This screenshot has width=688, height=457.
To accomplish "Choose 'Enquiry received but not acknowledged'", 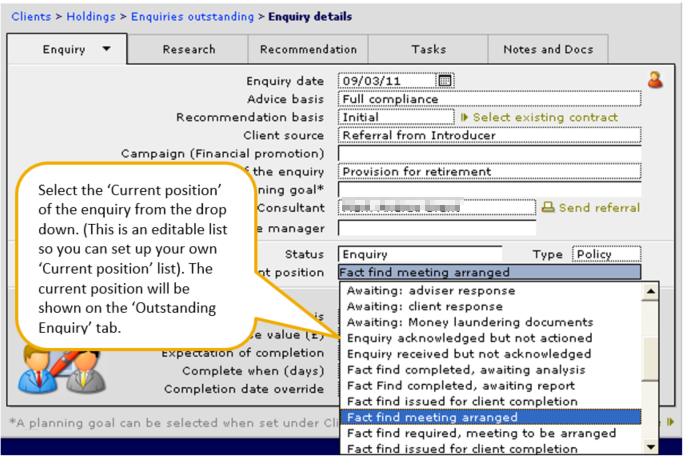I will (491, 354).
